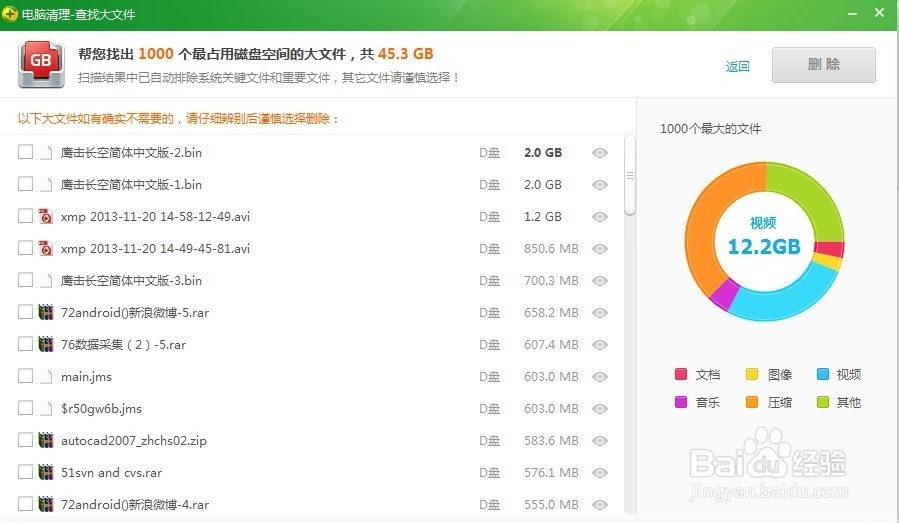This screenshot has width=899, height=523.
Task: Click eye icon for 72android()新浪微博-4.rar
Action: coord(600,505)
